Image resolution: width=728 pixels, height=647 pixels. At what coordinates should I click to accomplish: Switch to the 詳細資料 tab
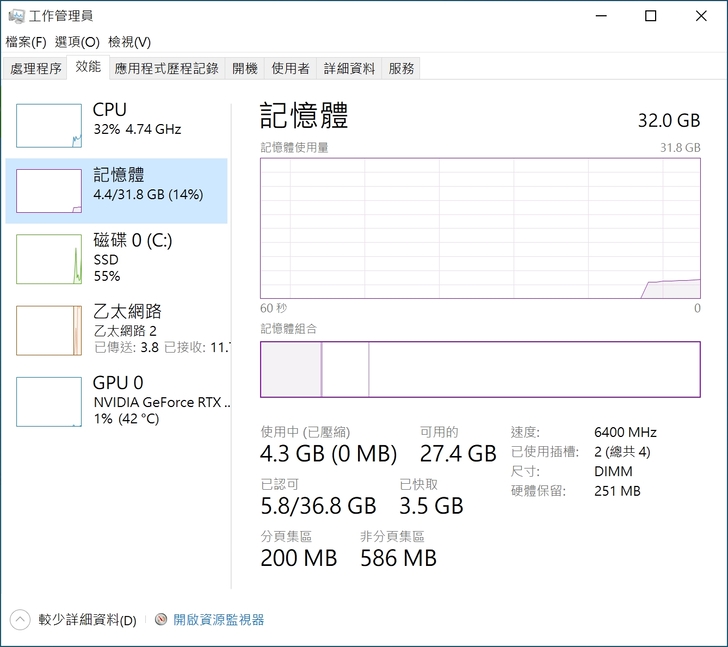pyautogui.click(x=349, y=69)
